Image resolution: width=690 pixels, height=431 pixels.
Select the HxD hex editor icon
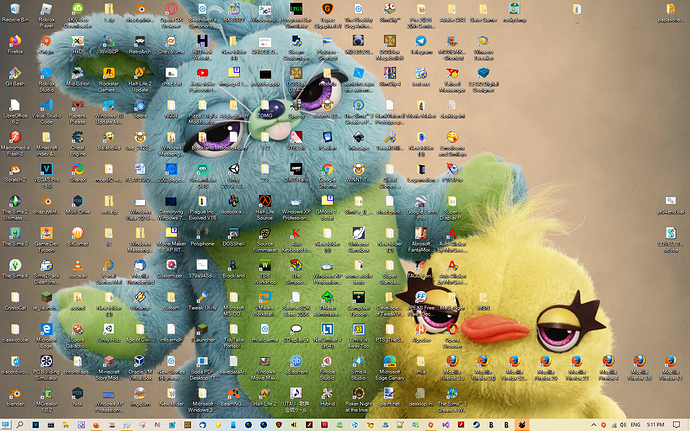(x=77, y=45)
